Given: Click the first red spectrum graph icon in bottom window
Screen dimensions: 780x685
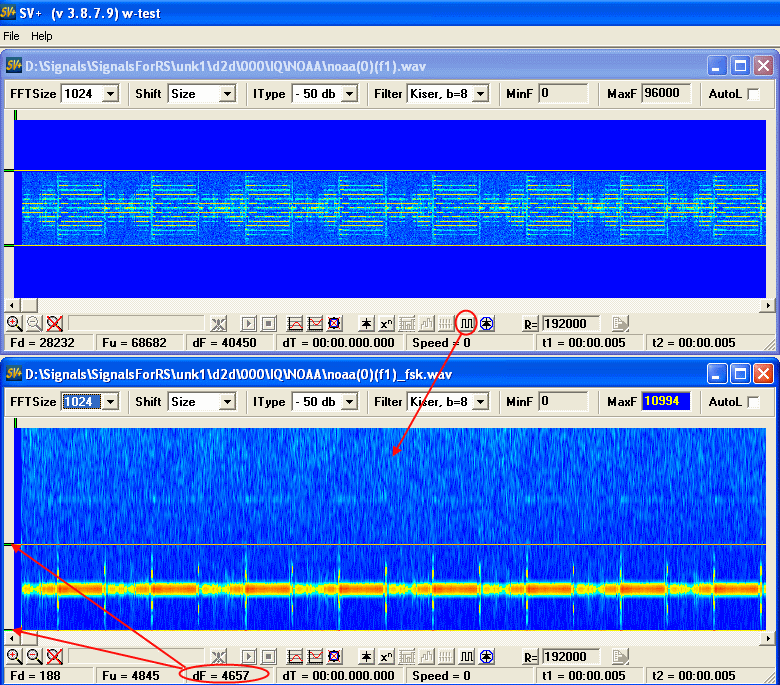Looking at the screenshot, I should (295, 656).
